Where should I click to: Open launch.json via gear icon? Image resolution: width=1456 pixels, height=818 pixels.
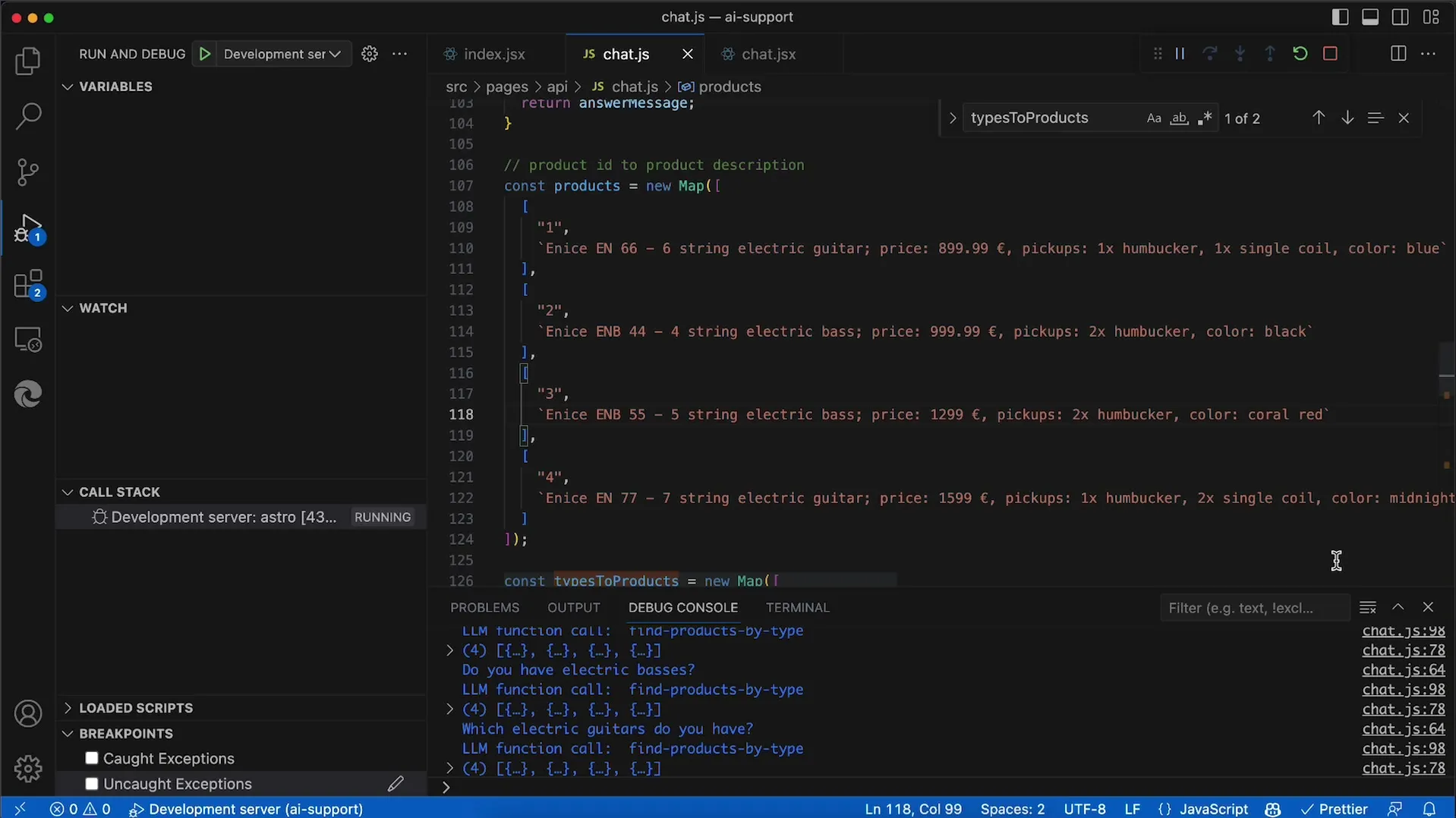[370, 54]
